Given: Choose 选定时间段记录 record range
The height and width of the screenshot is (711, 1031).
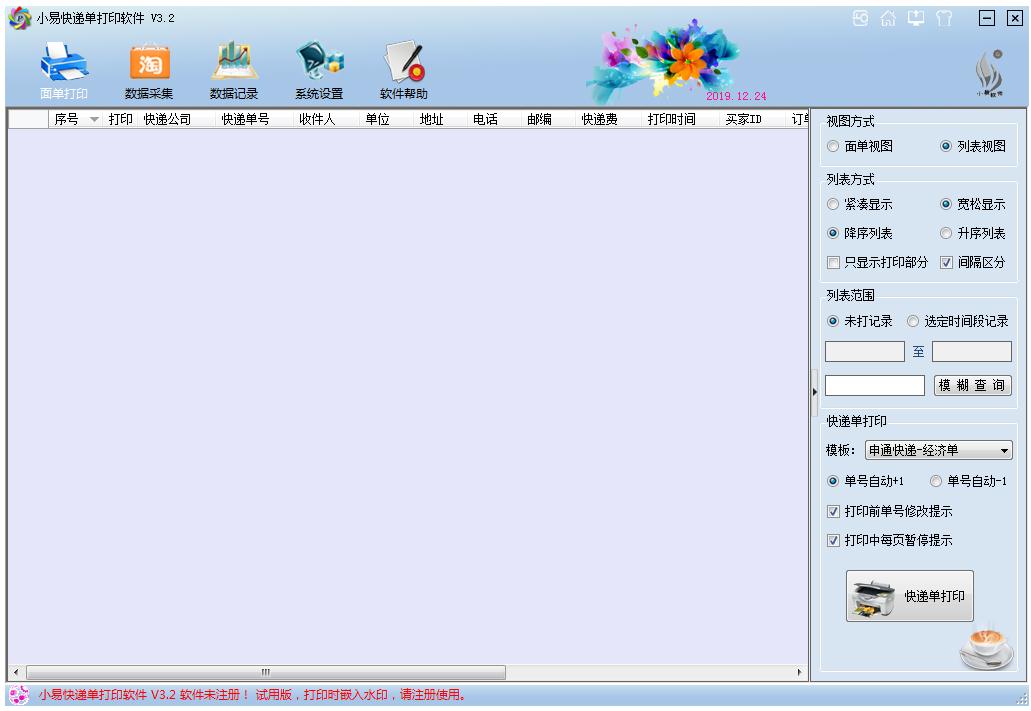Looking at the screenshot, I should coord(912,321).
